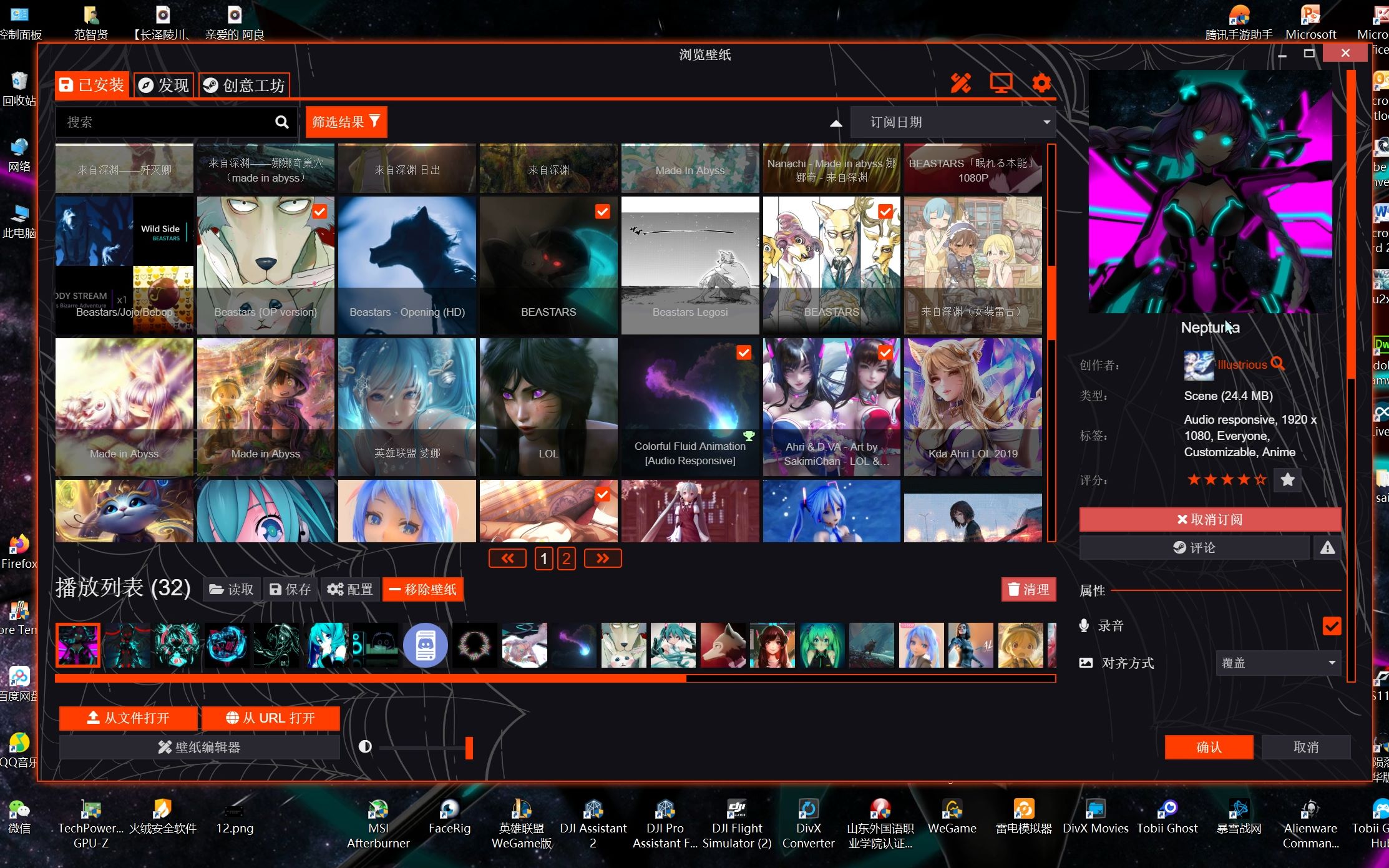Go to page 1 of wallpapers
The height and width of the screenshot is (868, 1389).
(543, 558)
